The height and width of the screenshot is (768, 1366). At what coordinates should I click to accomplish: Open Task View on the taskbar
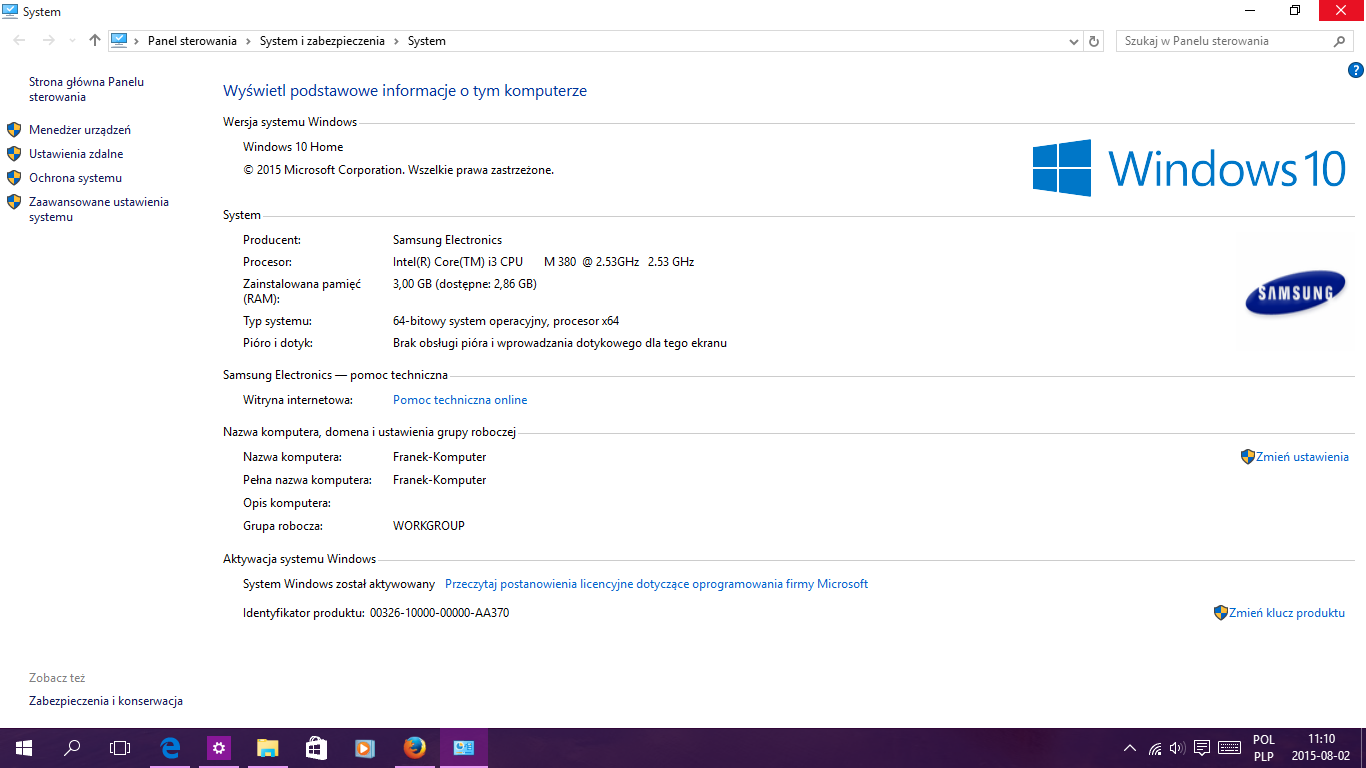tap(120, 748)
